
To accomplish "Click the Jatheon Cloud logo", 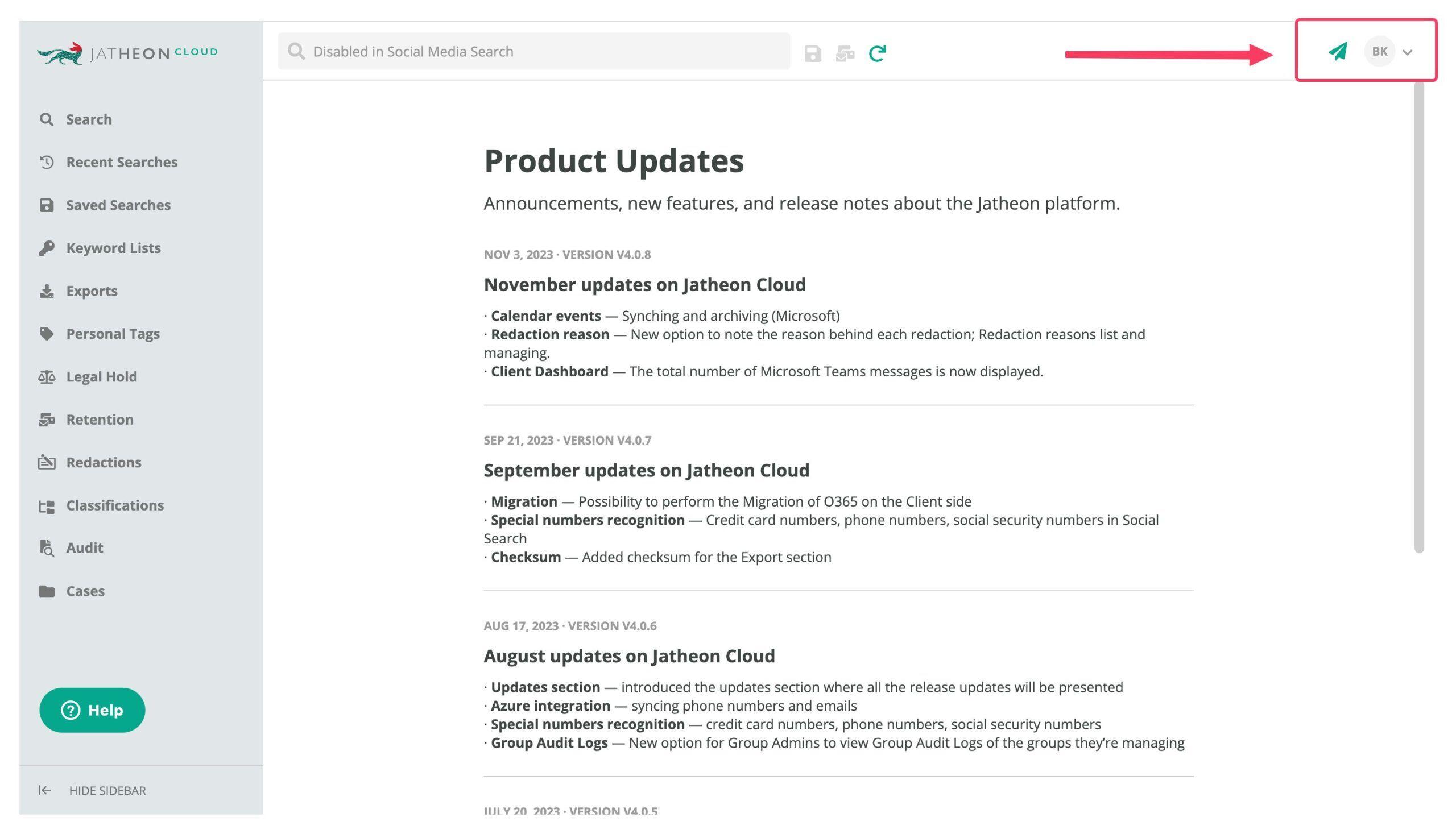I will pyautogui.click(x=127, y=53).
